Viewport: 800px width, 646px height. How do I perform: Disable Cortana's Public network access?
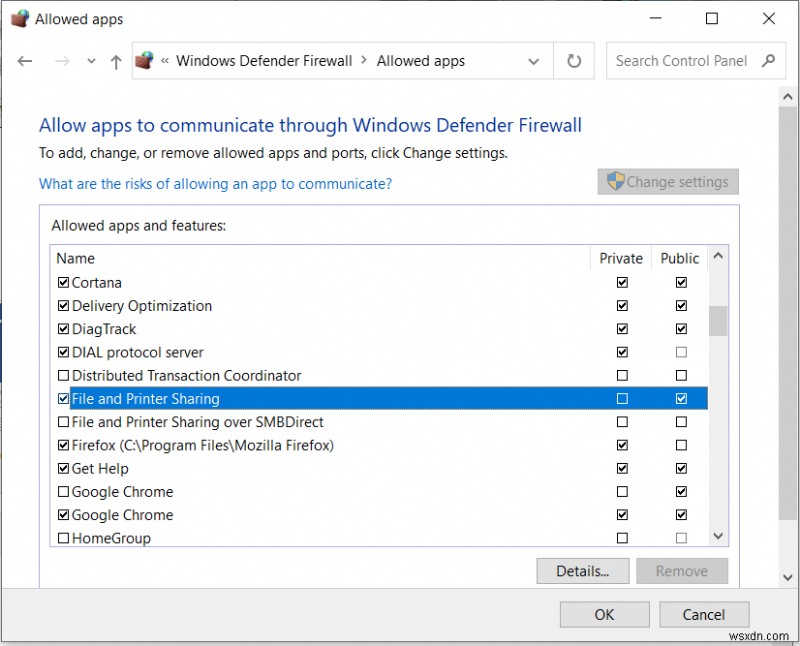tap(681, 282)
